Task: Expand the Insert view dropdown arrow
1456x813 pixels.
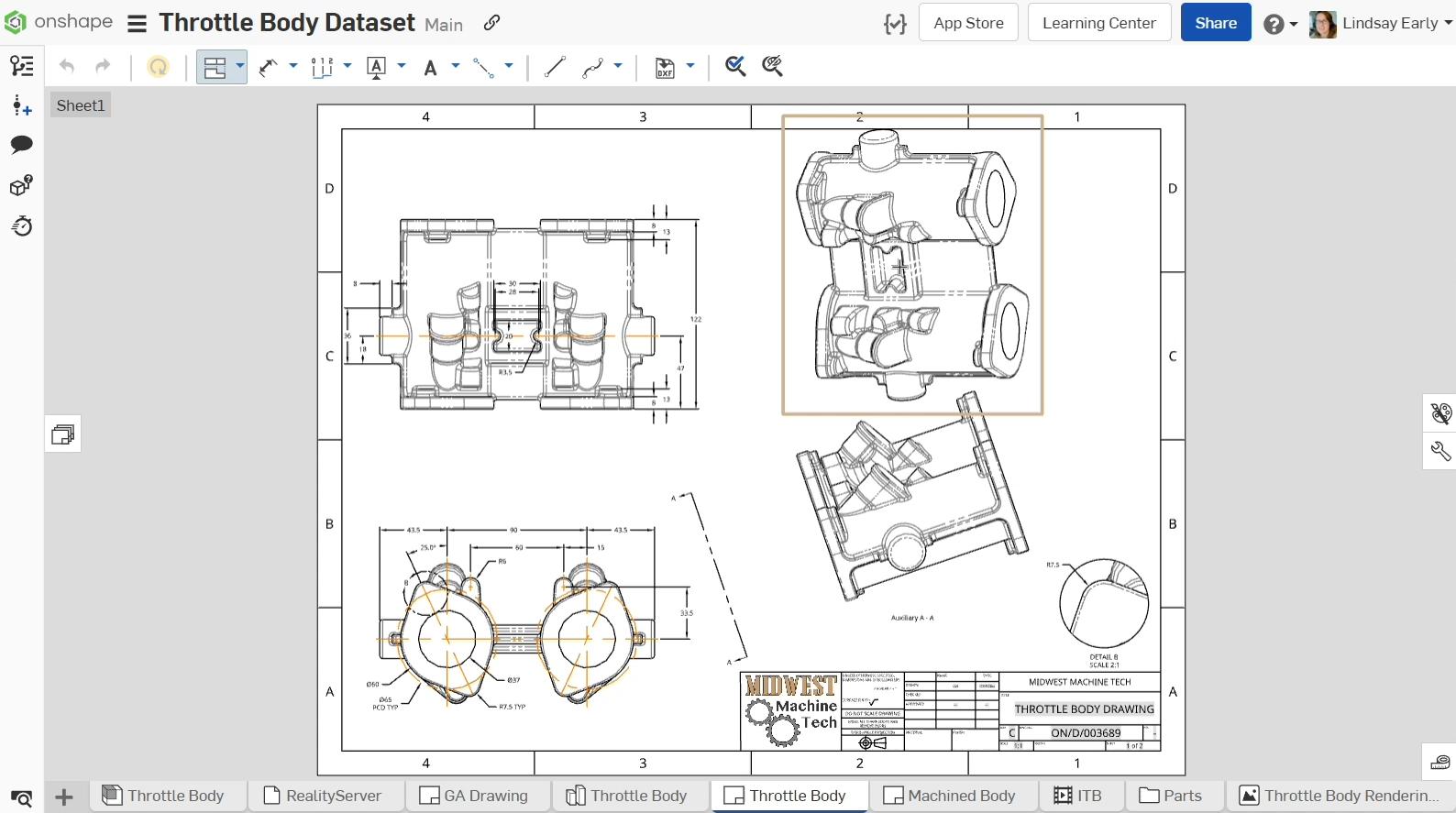Action: point(240,66)
